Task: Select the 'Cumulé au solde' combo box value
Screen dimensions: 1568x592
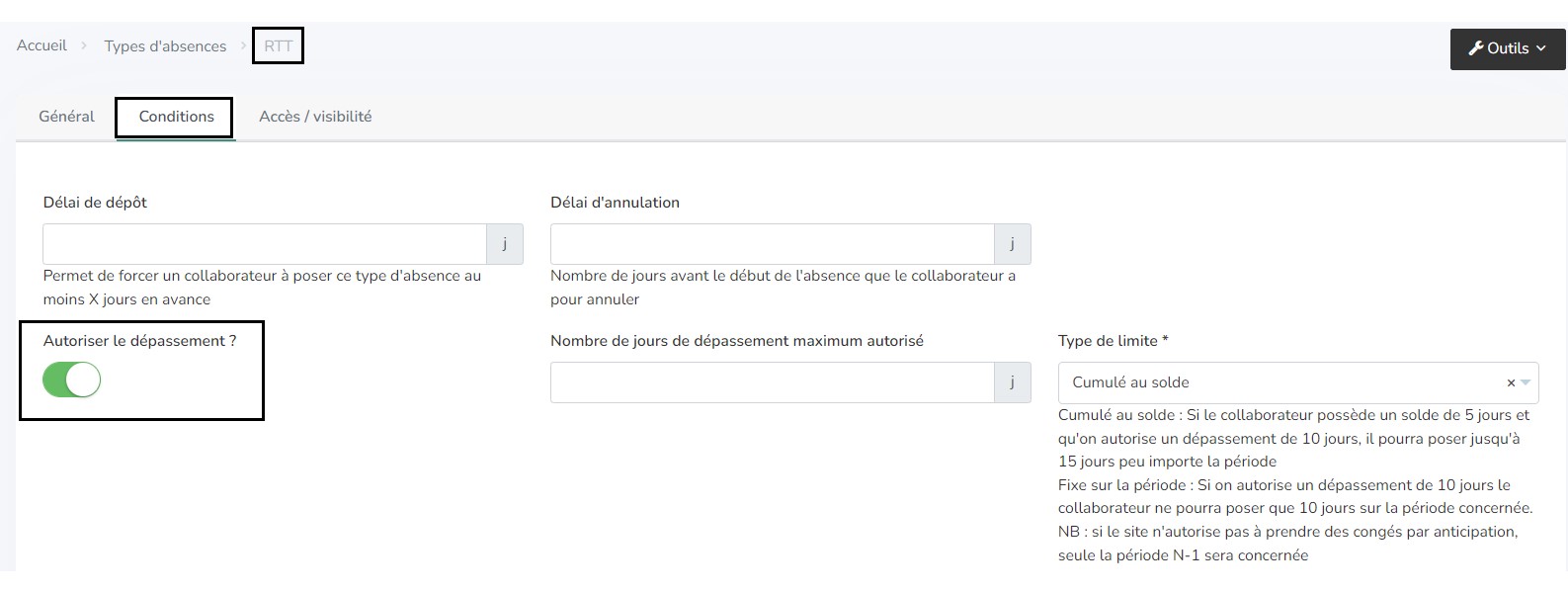Action: point(1130,382)
